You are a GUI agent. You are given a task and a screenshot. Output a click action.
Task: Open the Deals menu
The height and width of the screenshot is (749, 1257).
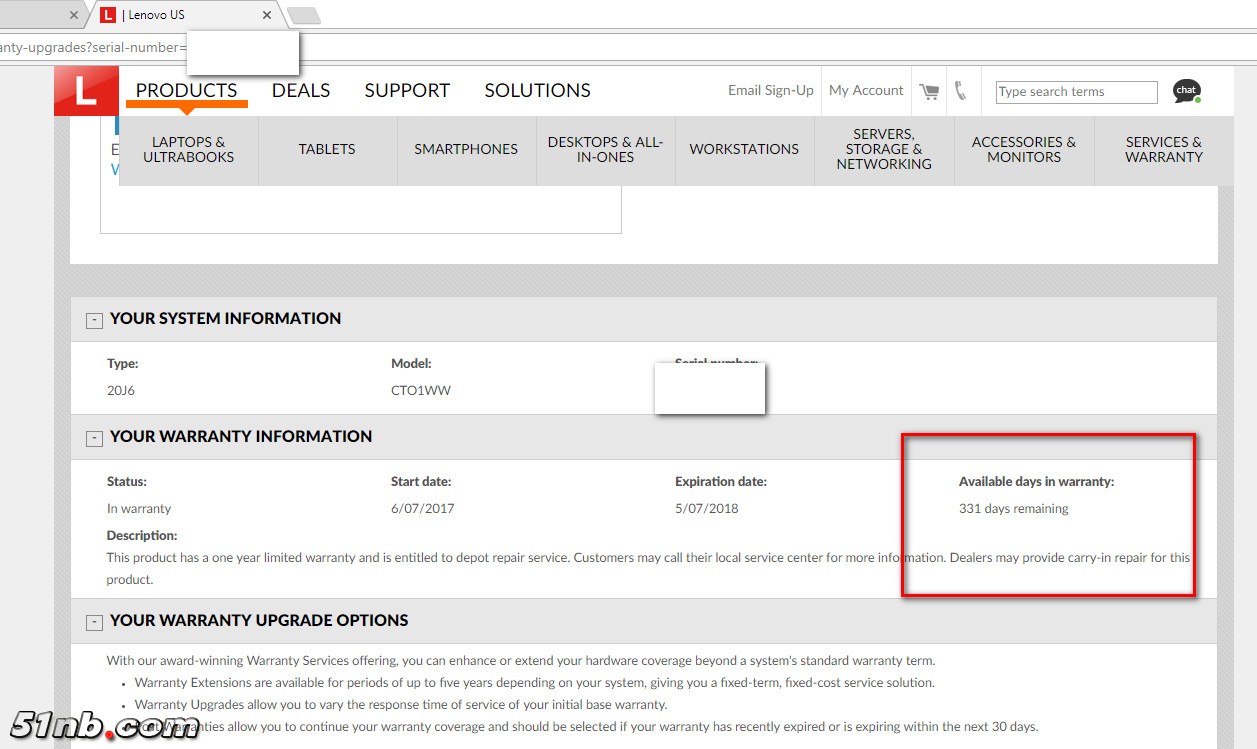(x=300, y=90)
